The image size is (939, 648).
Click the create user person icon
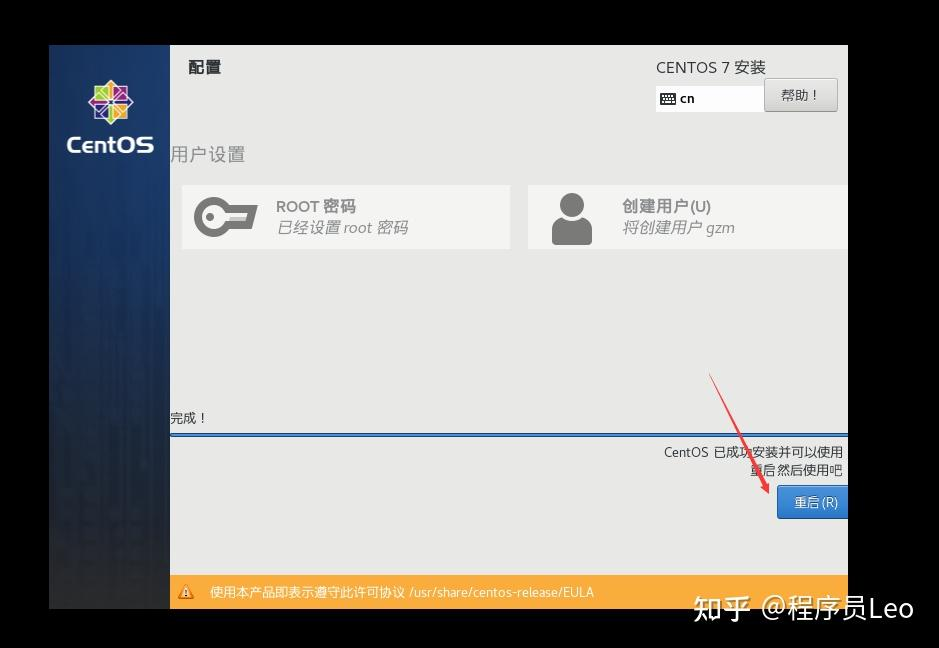572,219
